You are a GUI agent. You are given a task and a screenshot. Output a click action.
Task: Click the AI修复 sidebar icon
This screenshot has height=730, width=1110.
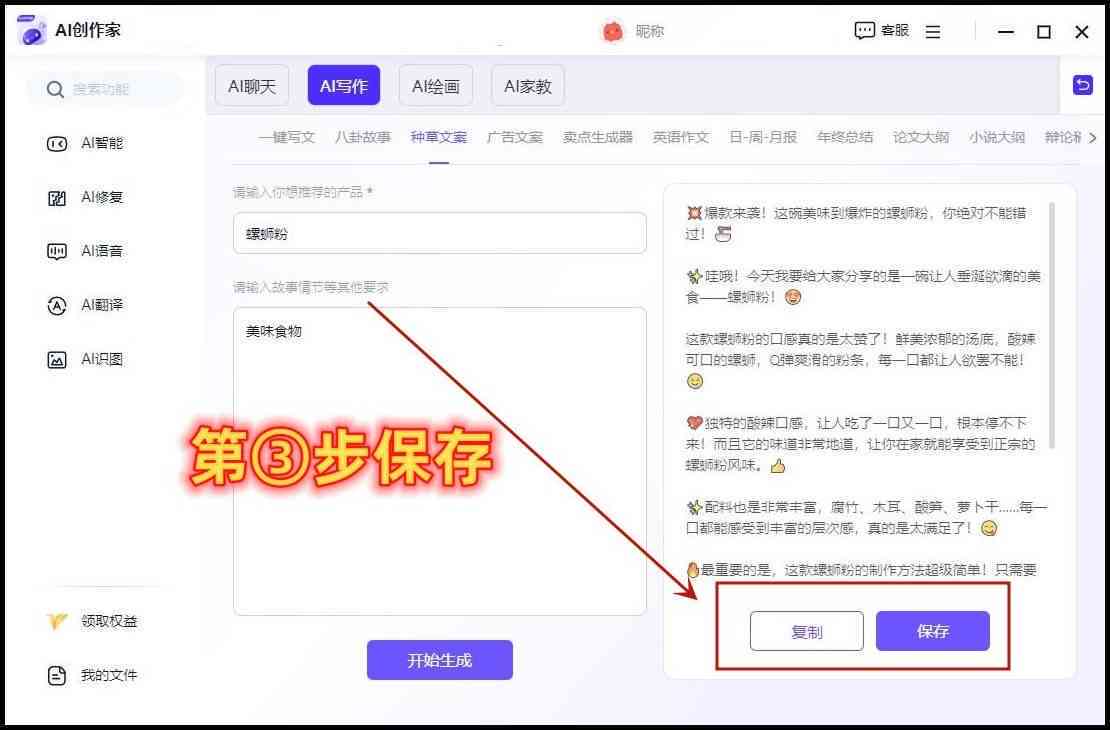click(57, 198)
